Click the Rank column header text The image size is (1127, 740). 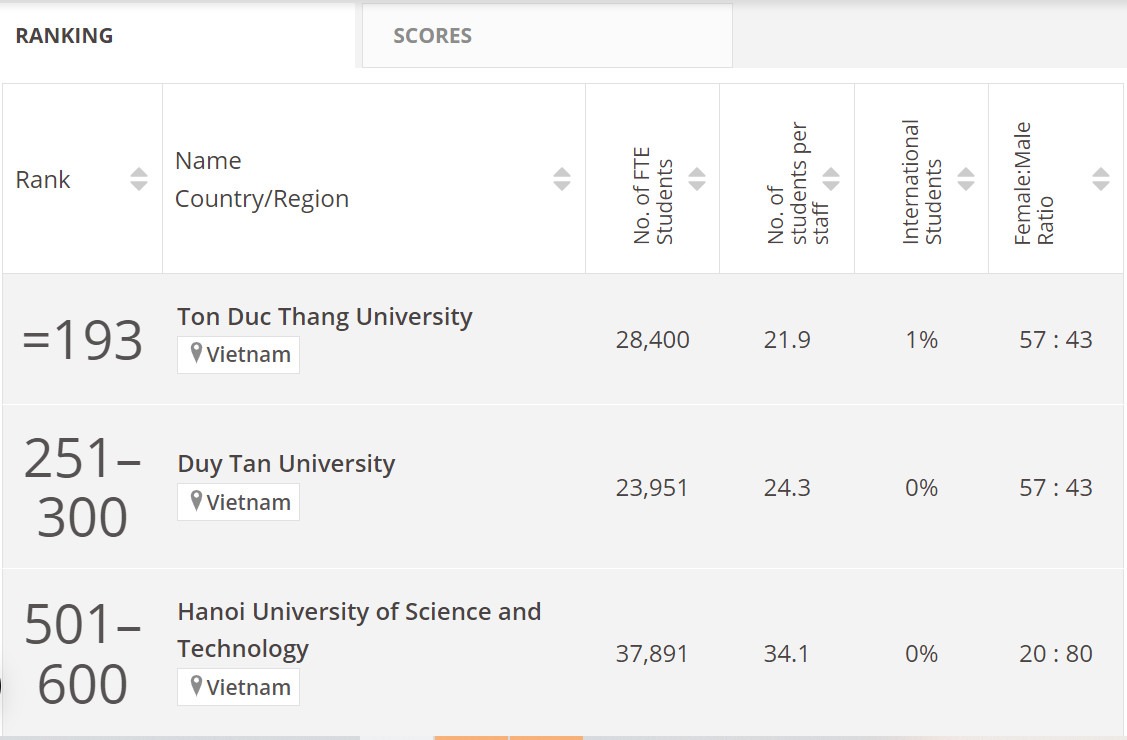click(x=43, y=180)
